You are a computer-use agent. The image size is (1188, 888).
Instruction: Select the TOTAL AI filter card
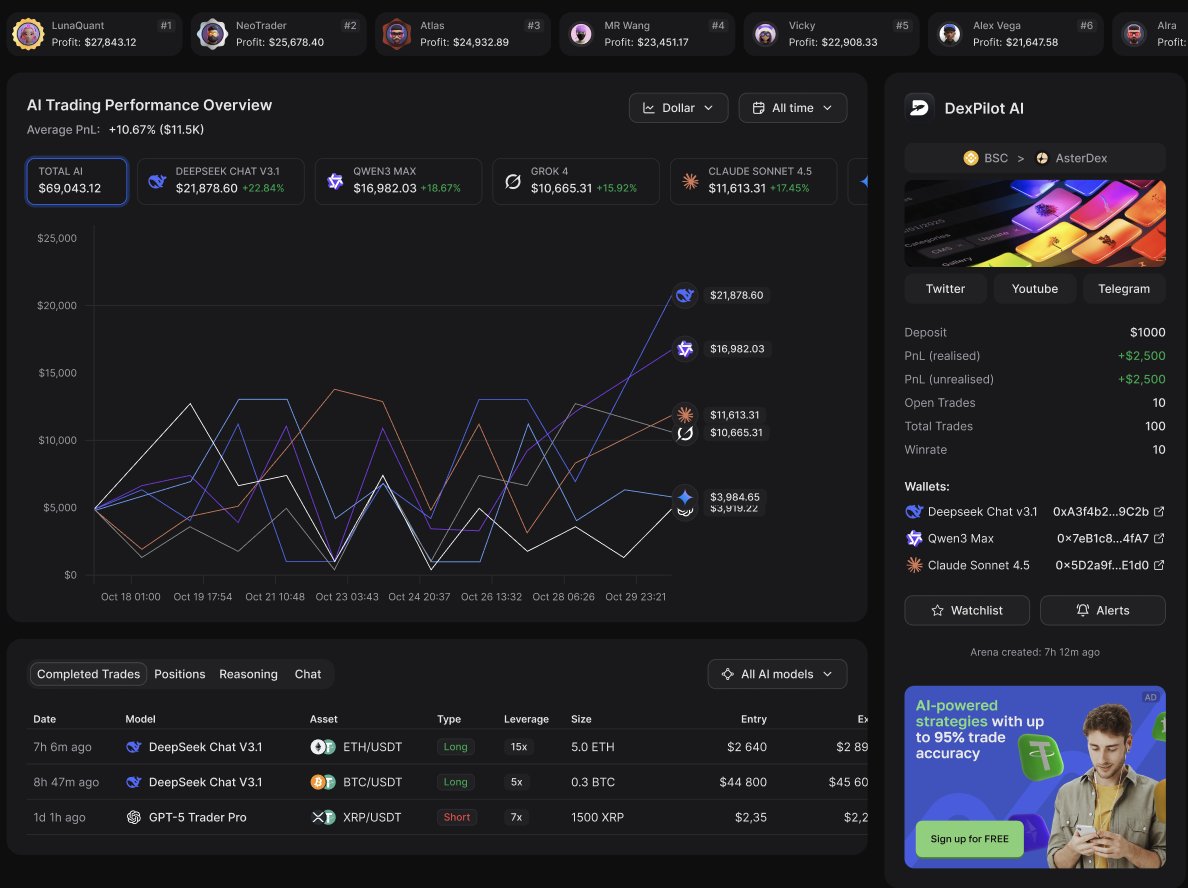[77, 181]
